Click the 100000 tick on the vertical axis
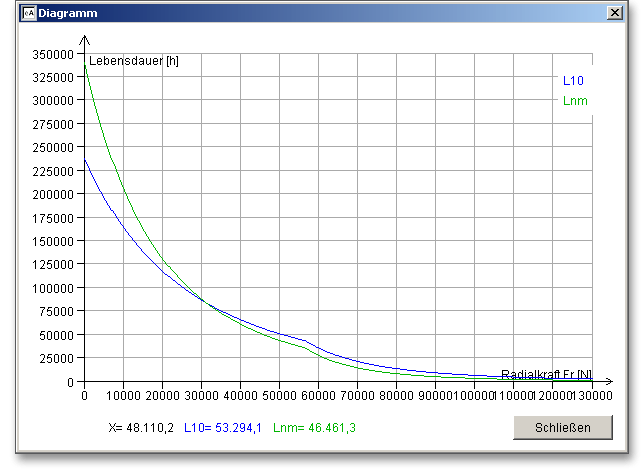The image size is (644, 469). [54, 288]
